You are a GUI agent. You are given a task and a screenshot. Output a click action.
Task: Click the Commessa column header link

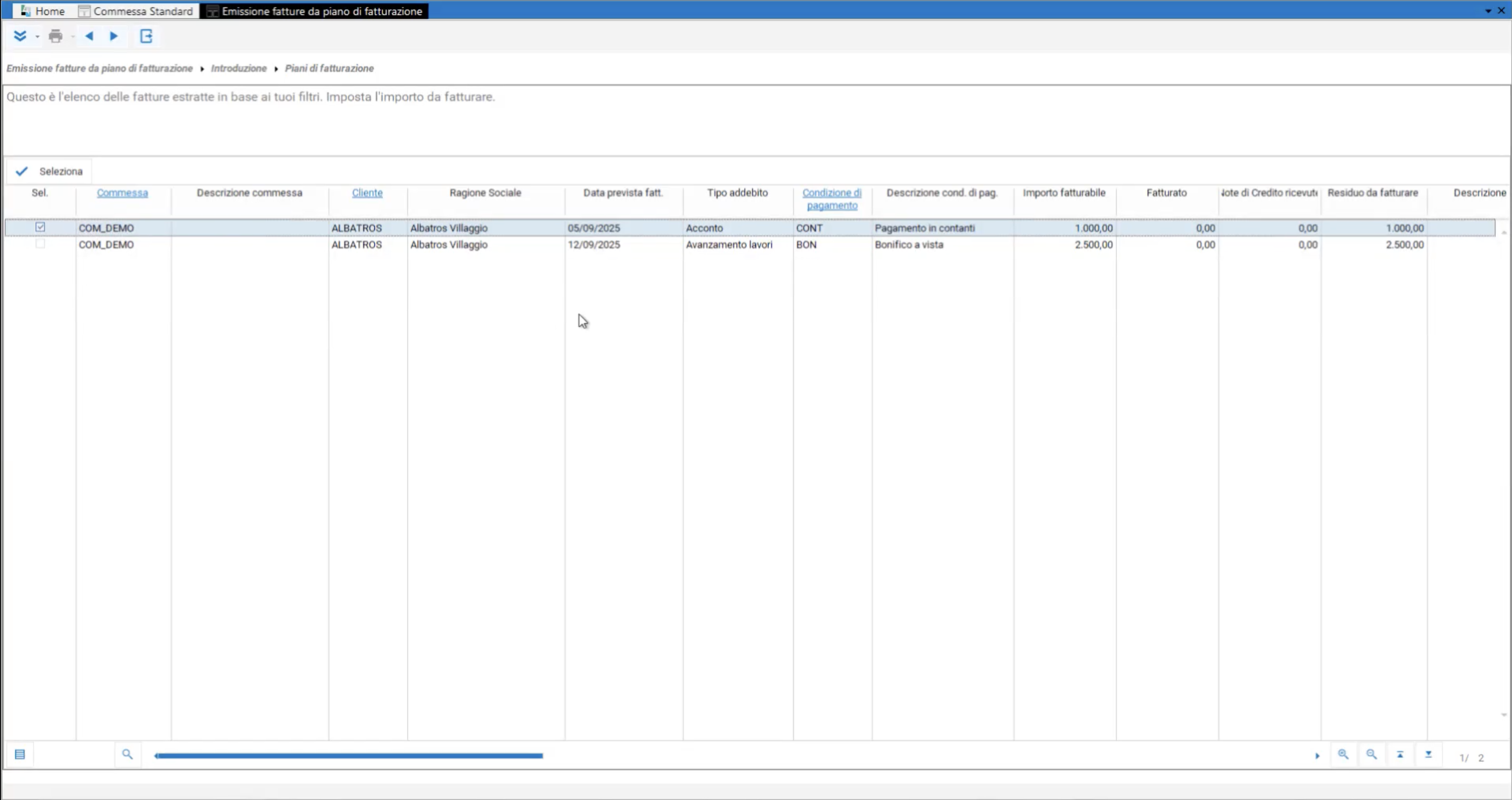pos(122,193)
